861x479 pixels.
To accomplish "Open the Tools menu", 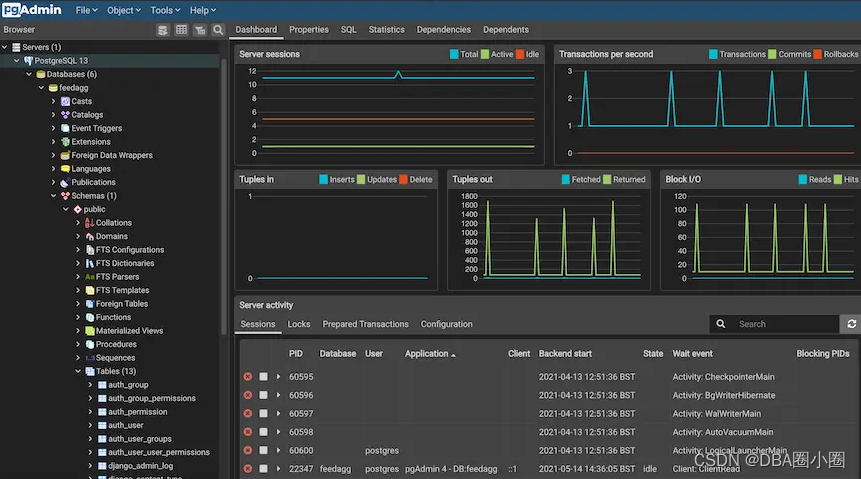I will pos(165,10).
